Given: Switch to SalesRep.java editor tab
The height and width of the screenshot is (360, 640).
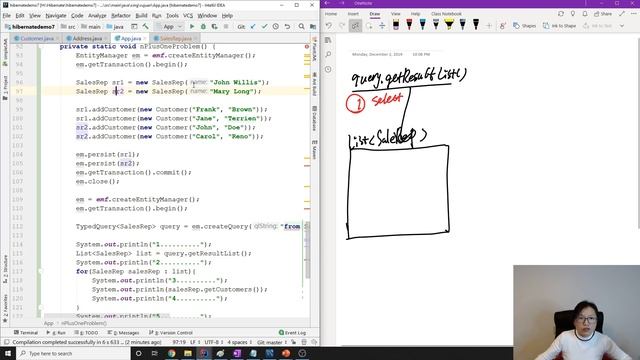Looking at the screenshot, I should (175, 38).
